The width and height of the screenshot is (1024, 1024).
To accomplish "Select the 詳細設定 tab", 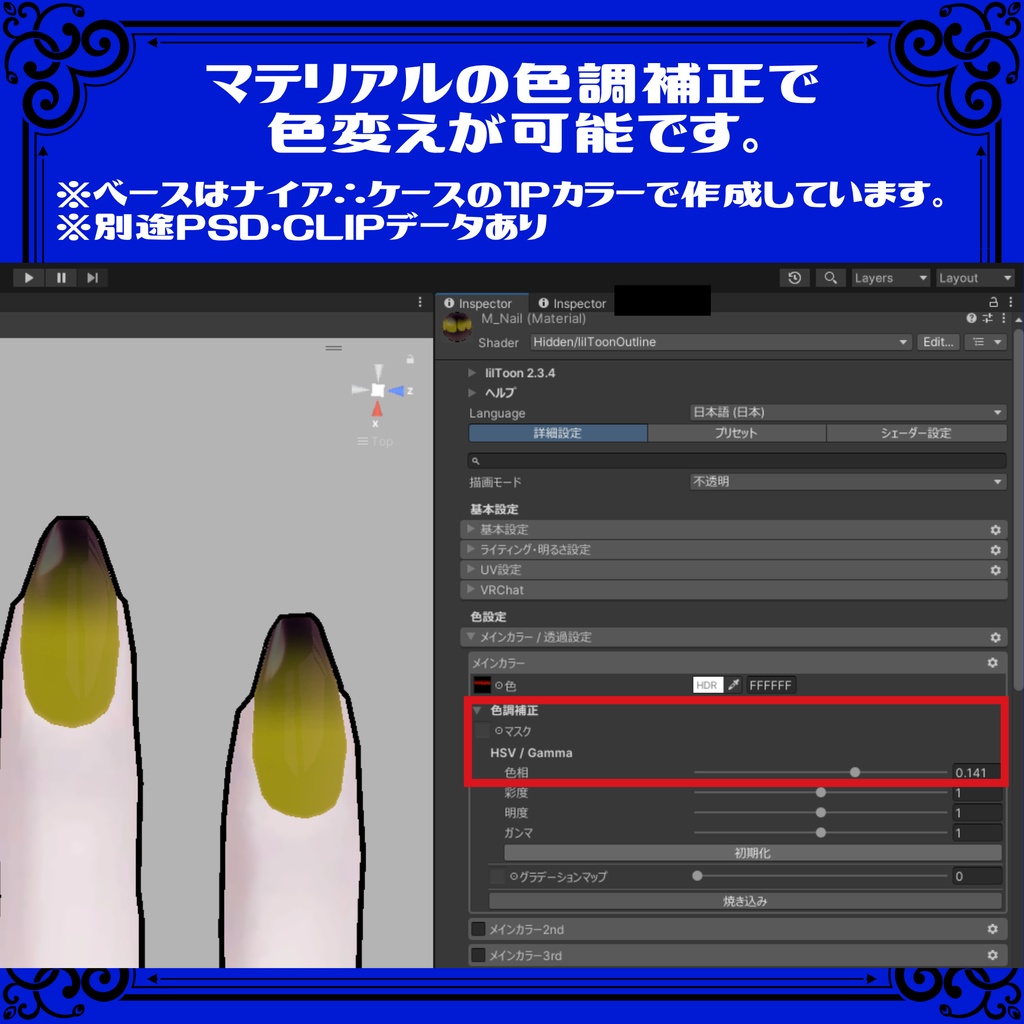I will 558,433.
